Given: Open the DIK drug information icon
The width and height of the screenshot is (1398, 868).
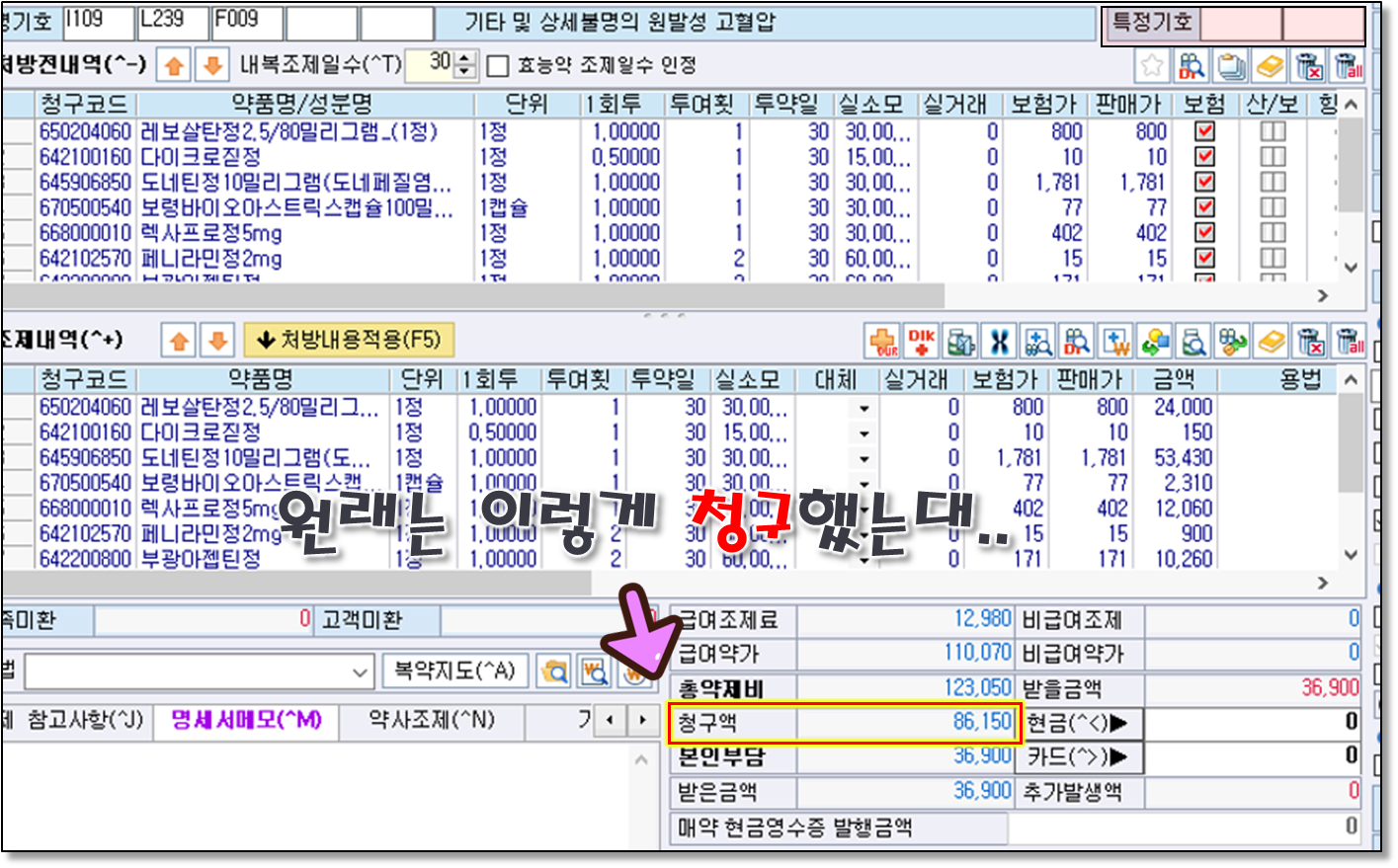Looking at the screenshot, I should click(921, 342).
